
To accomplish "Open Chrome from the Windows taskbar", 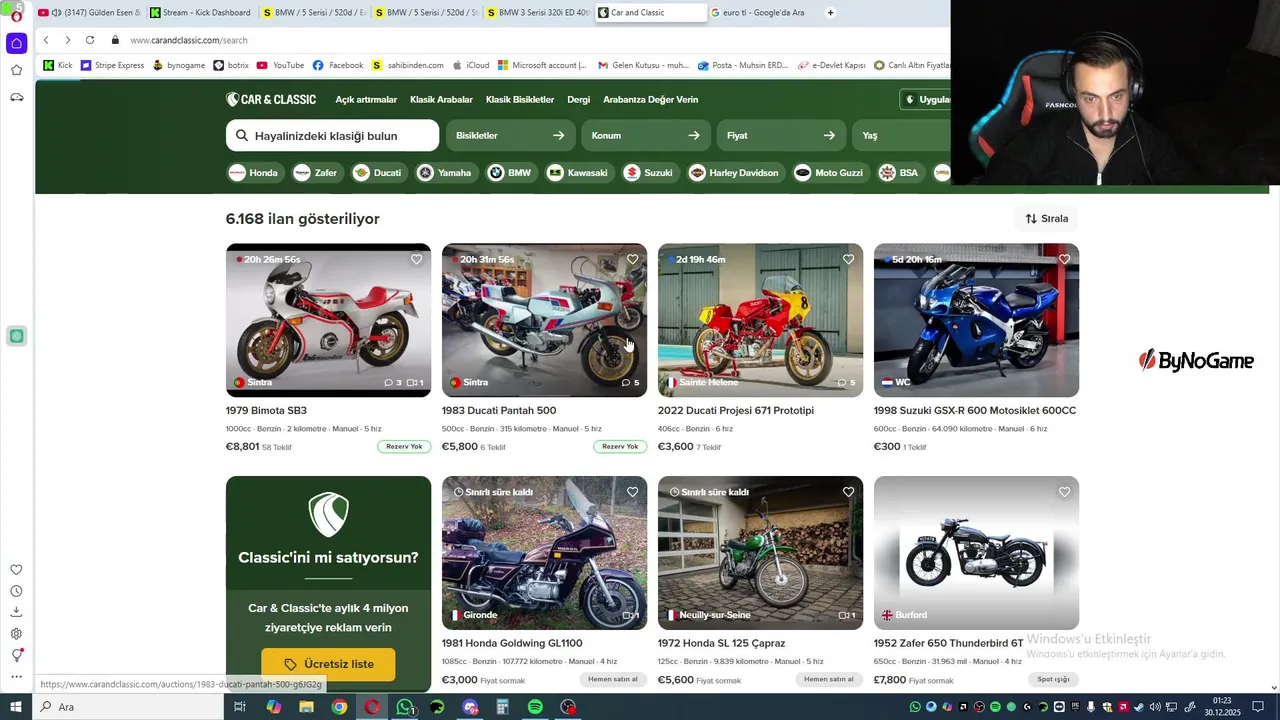I will [339, 707].
